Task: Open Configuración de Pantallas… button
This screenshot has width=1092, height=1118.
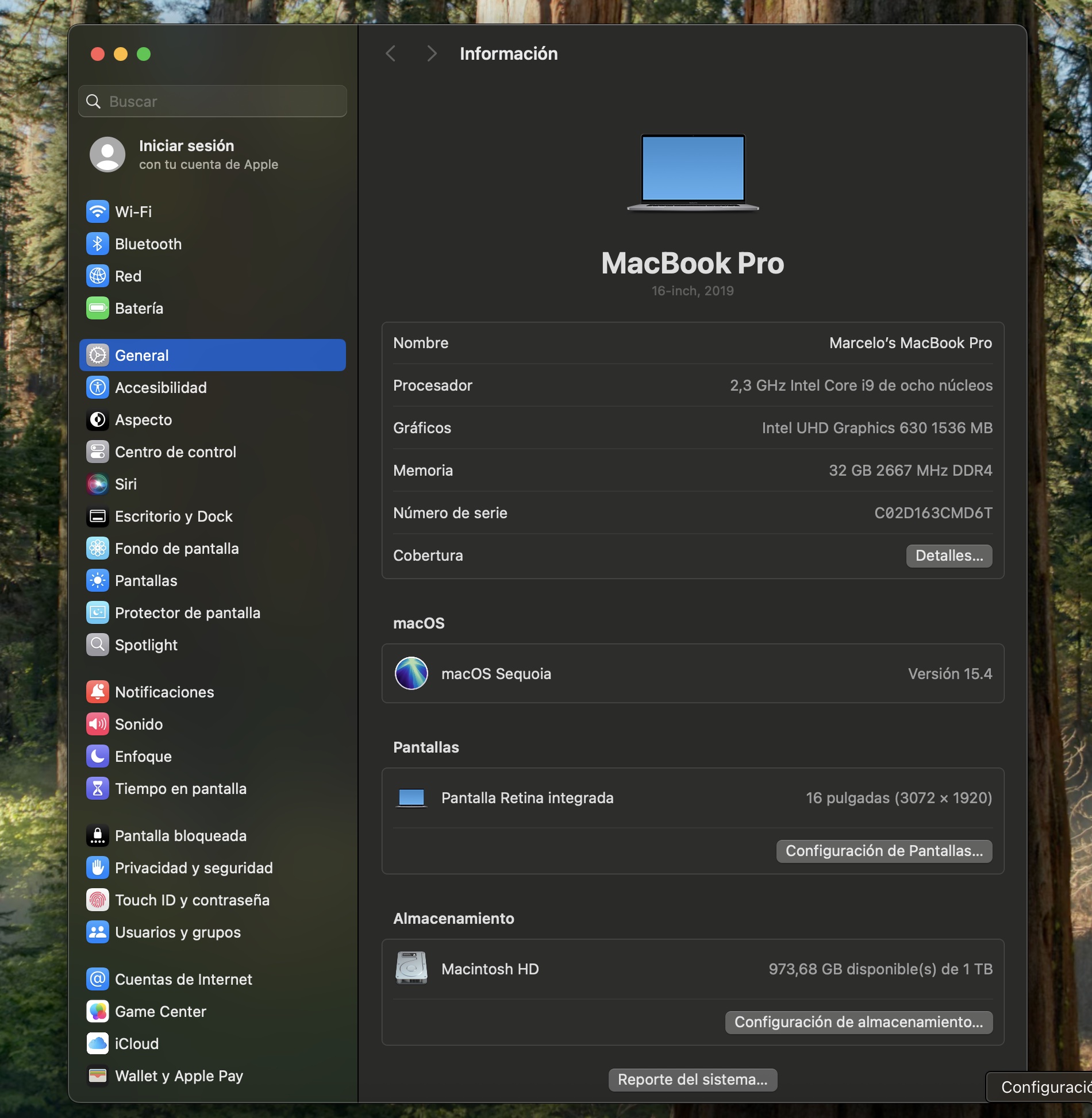Action: click(x=883, y=851)
